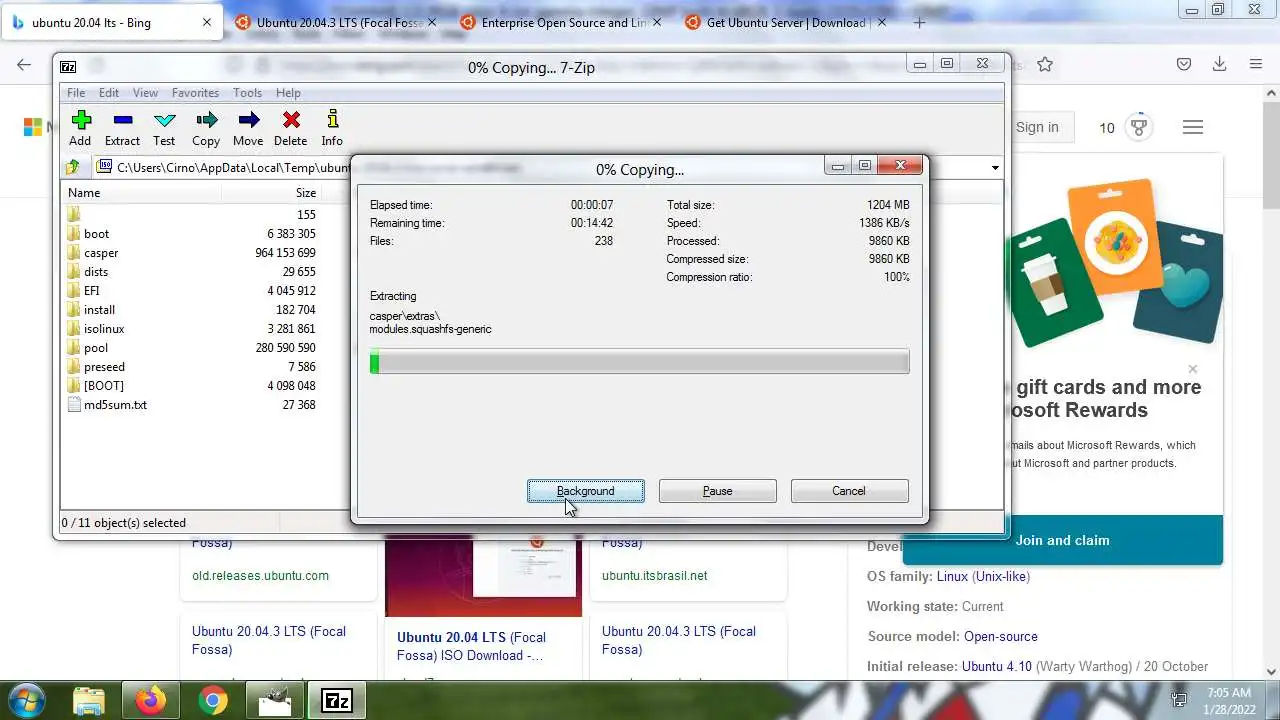Open the Edit menu
The width and height of the screenshot is (1280, 720).
[109, 92]
